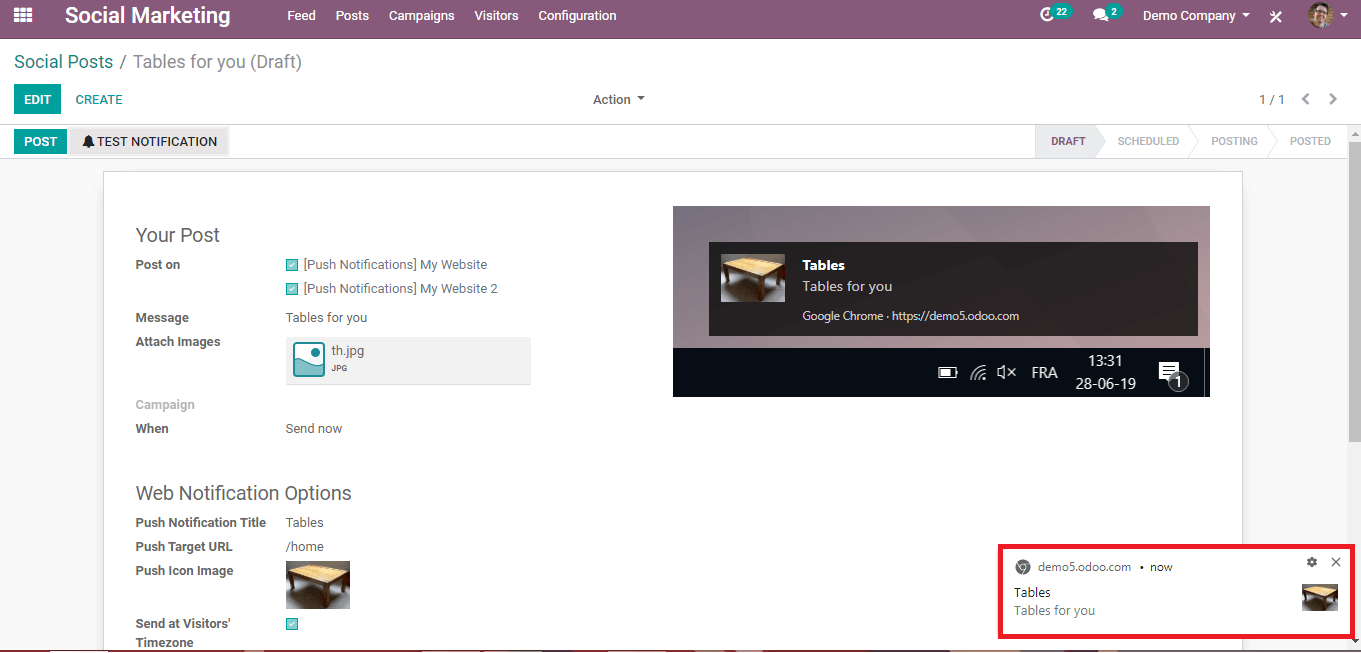Image resolution: width=1361 pixels, height=653 pixels.
Task: Toggle My Website push notifications checkbox
Action: pyautogui.click(x=292, y=265)
